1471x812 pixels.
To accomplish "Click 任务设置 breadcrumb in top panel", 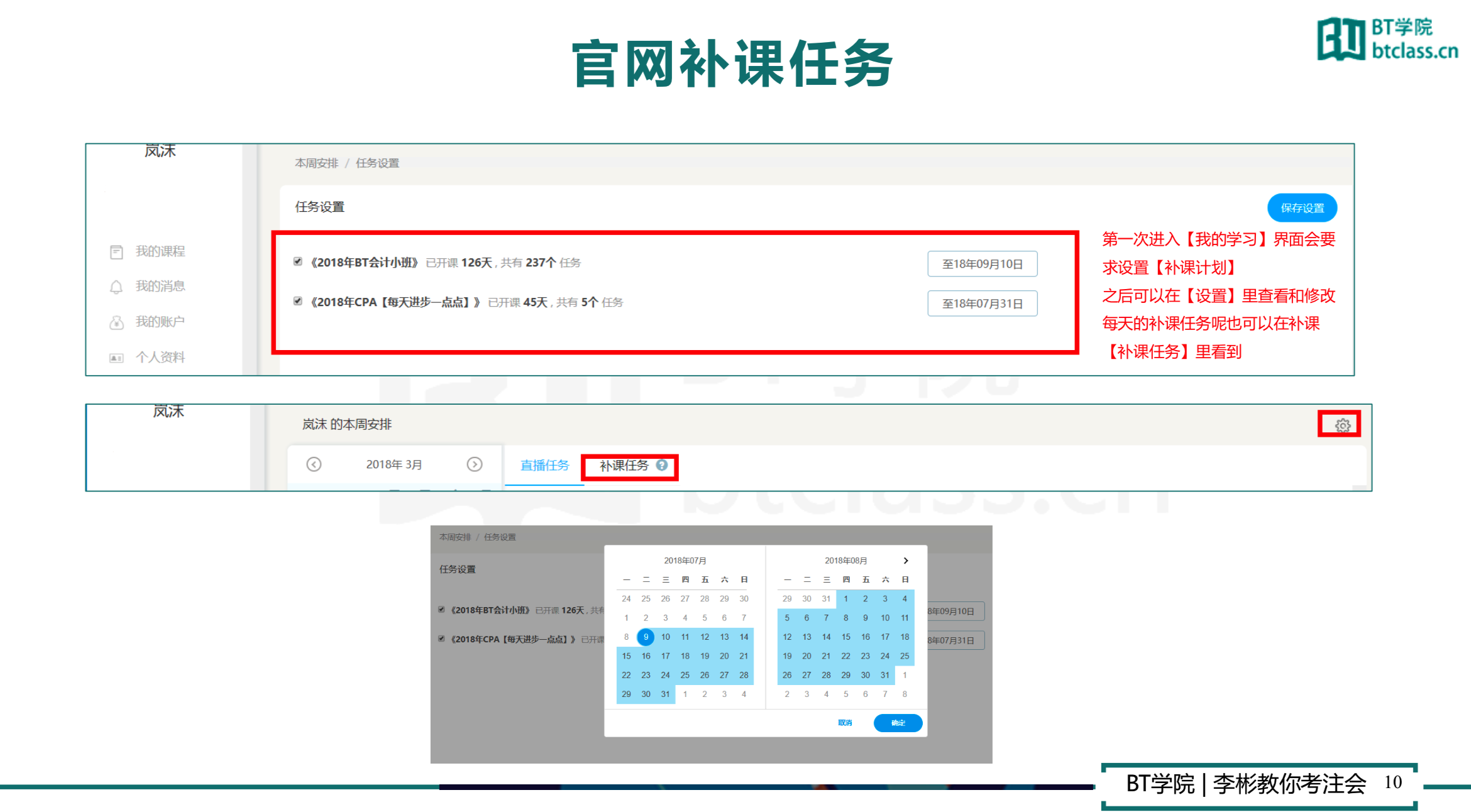I will pos(378,163).
